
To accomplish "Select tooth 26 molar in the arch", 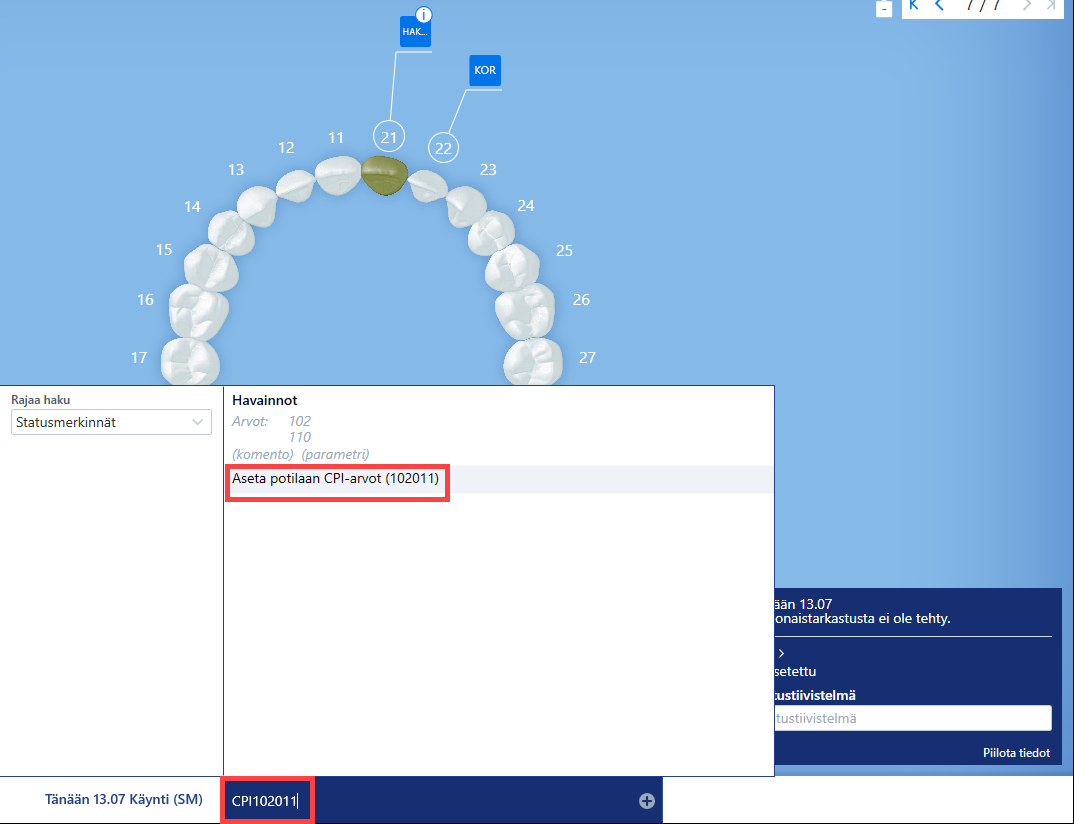I will (x=525, y=310).
